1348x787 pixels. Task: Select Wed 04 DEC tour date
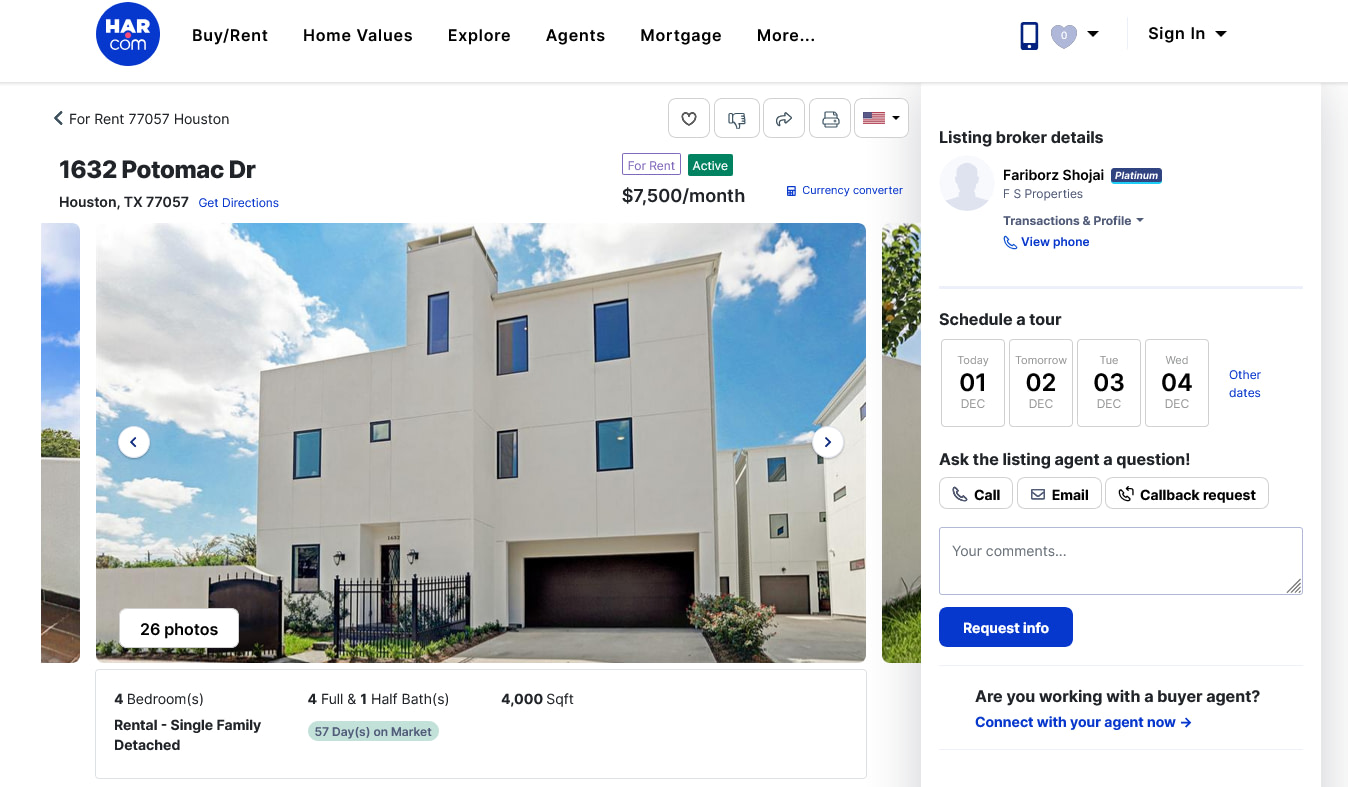1177,383
